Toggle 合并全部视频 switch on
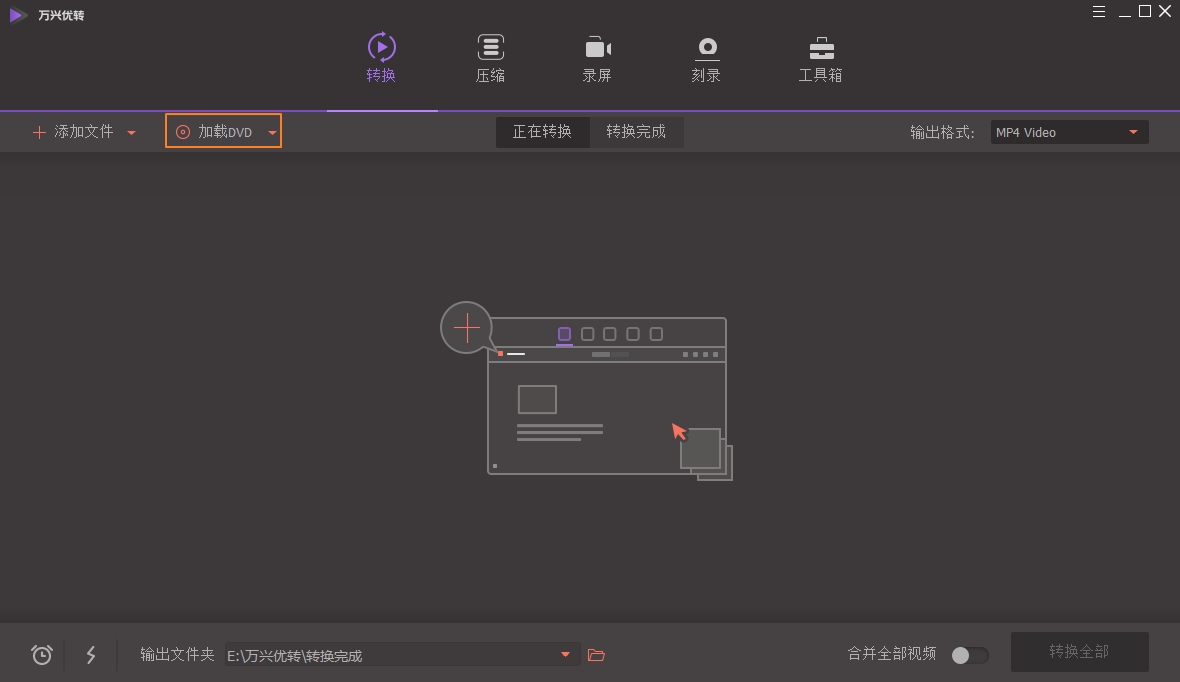1180x682 pixels. pos(968,654)
